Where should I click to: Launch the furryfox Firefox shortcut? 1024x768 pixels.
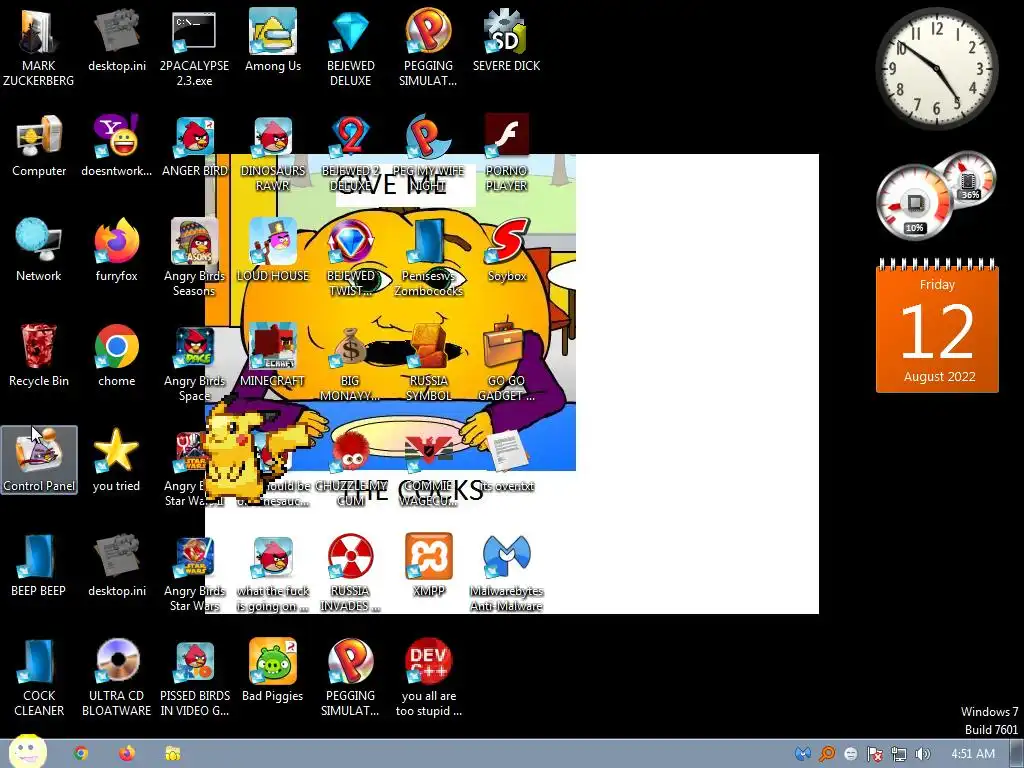(x=116, y=251)
